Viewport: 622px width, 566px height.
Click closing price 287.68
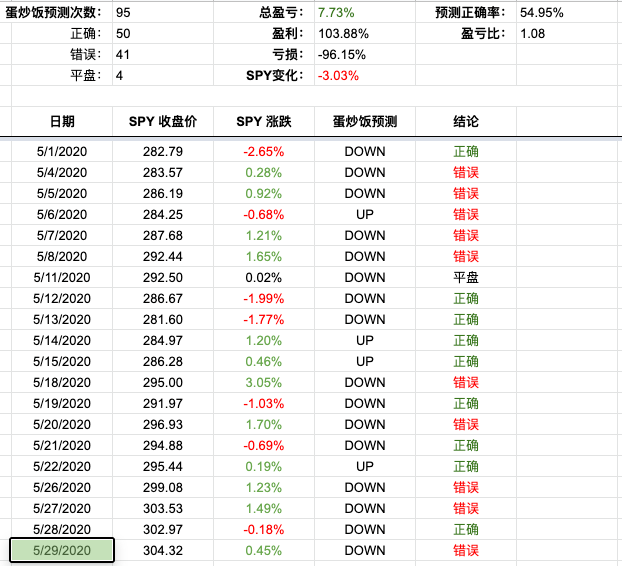tap(163, 236)
